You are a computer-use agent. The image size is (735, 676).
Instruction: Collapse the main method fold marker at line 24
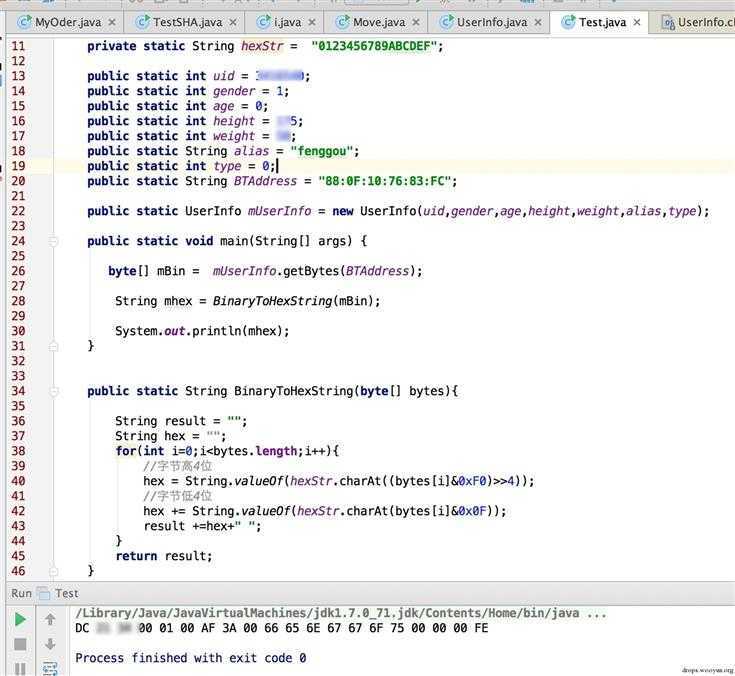[x=53, y=241]
